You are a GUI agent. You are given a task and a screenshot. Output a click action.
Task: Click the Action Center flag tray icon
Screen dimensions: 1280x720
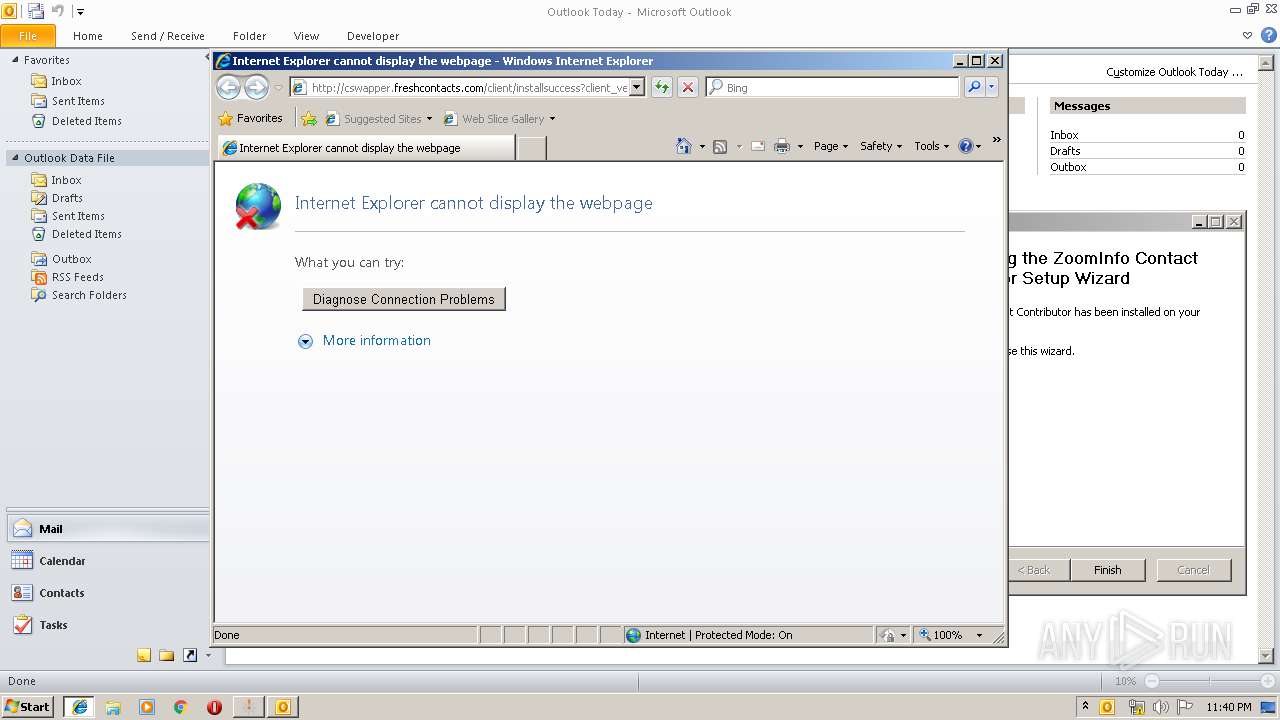point(1185,707)
